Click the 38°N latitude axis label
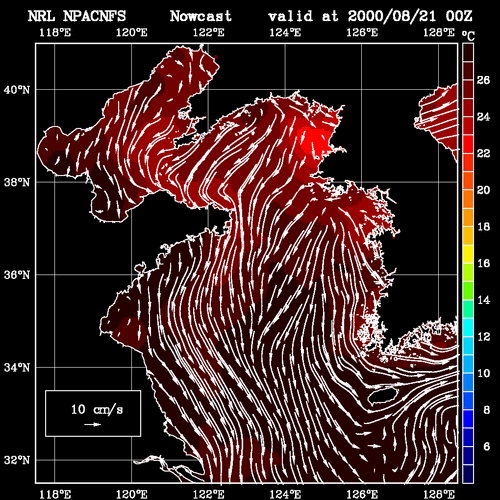 click(17, 182)
